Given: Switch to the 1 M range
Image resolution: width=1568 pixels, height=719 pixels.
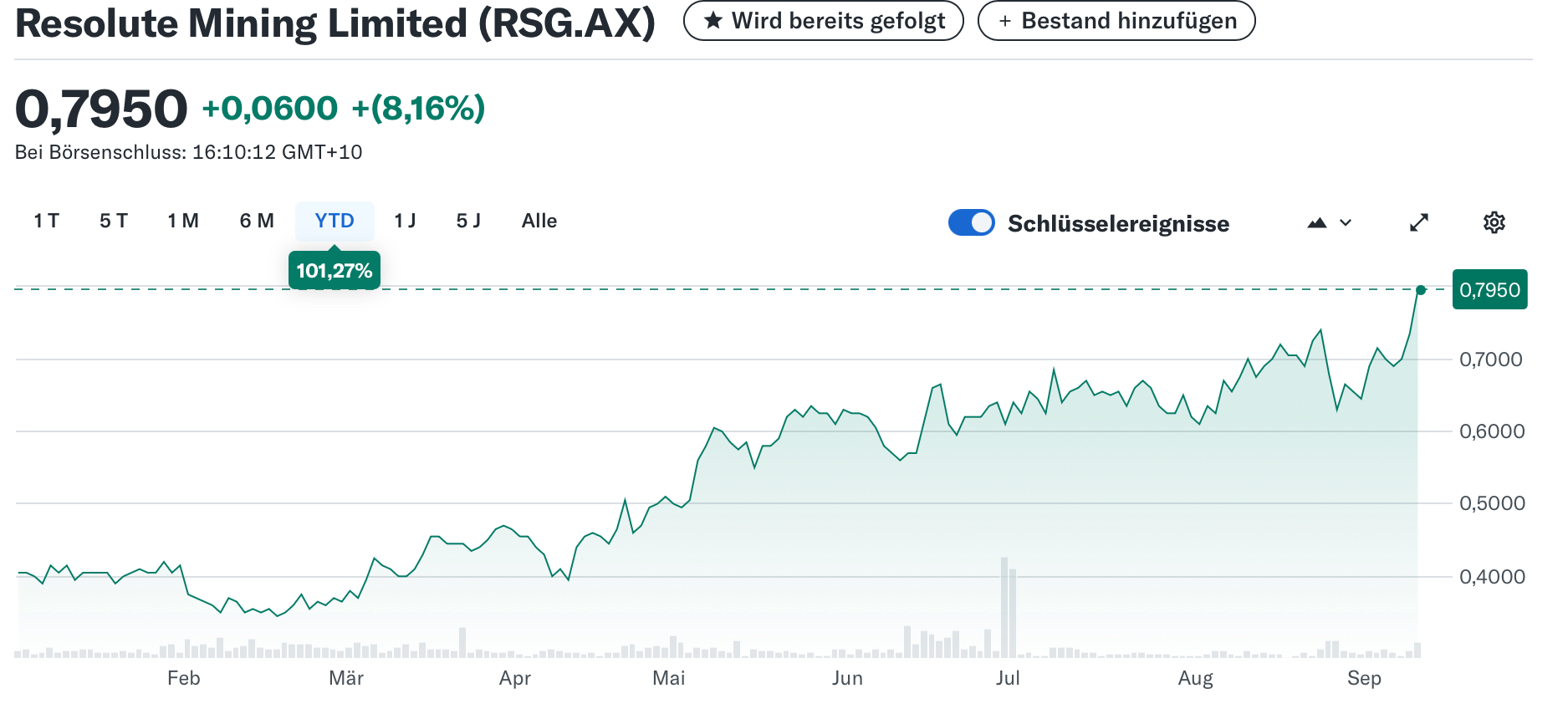Looking at the screenshot, I should (183, 221).
